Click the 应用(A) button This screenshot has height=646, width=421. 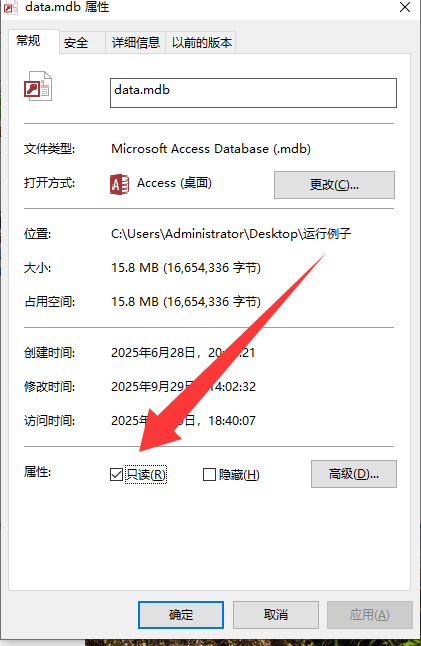(370, 615)
